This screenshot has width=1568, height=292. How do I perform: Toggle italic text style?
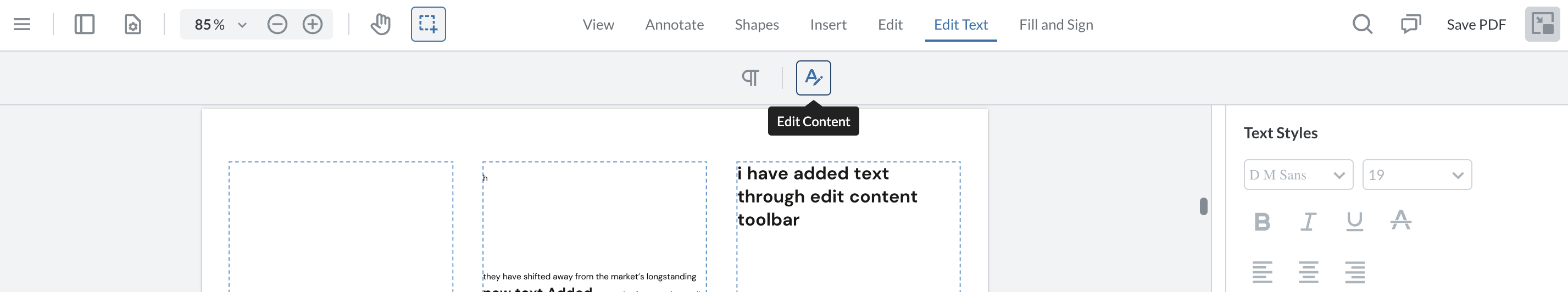click(1309, 221)
